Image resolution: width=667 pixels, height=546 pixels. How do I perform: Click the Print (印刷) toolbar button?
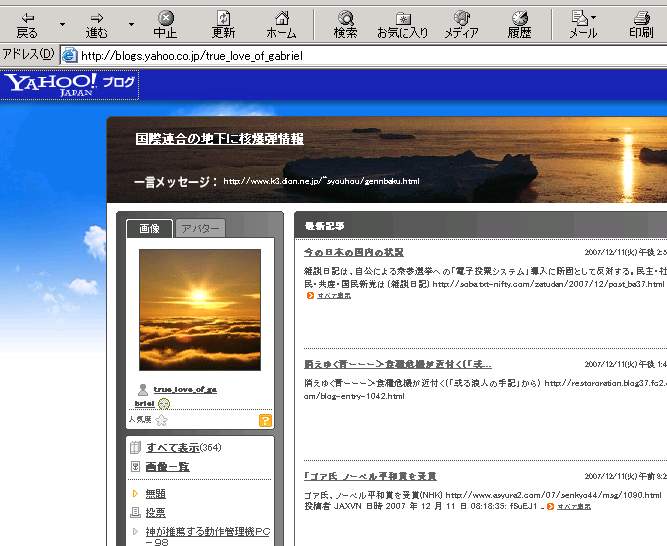pyautogui.click(x=641, y=25)
